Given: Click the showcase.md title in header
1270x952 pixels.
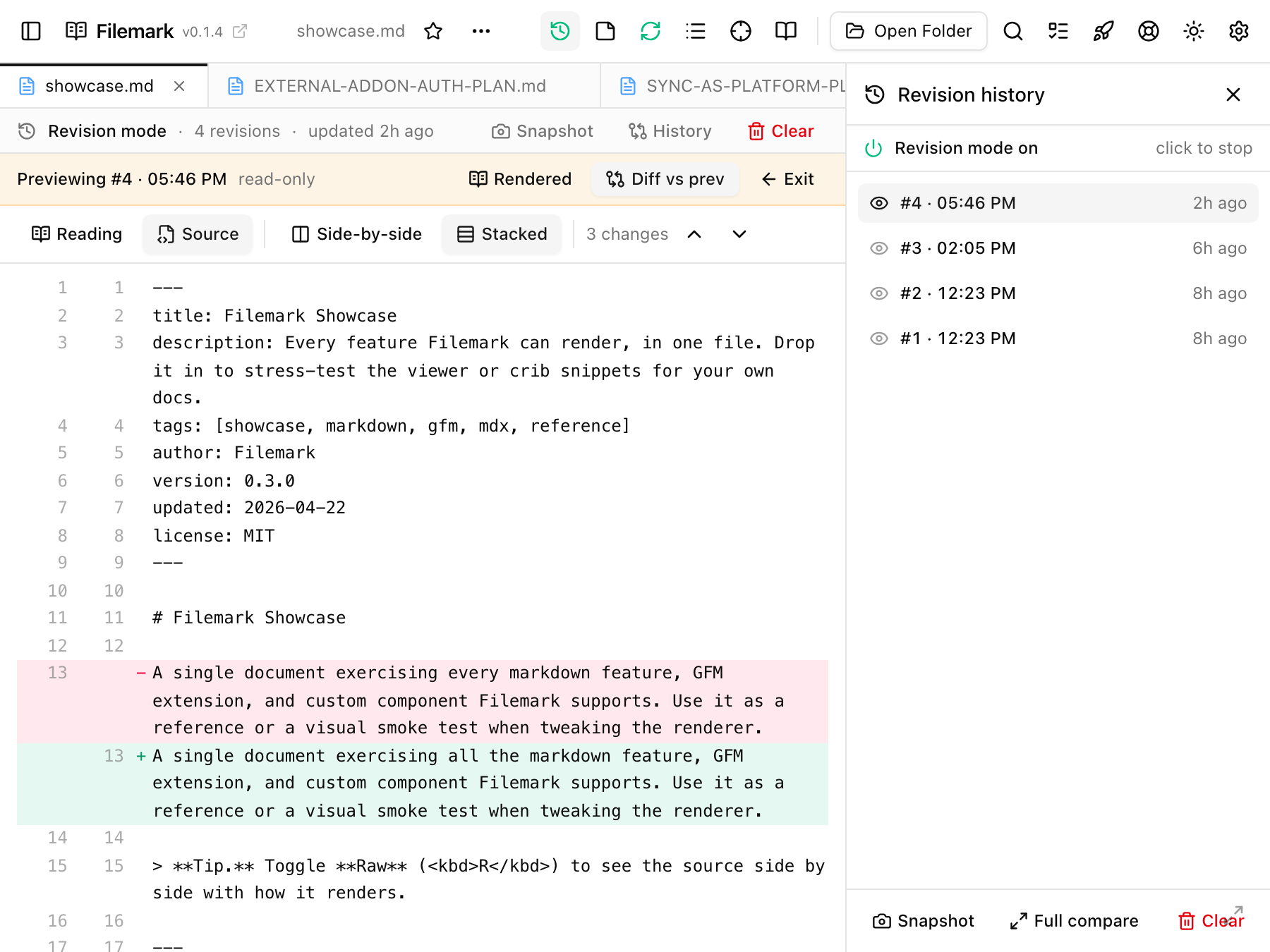Looking at the screenshot, I should point(351,31).
